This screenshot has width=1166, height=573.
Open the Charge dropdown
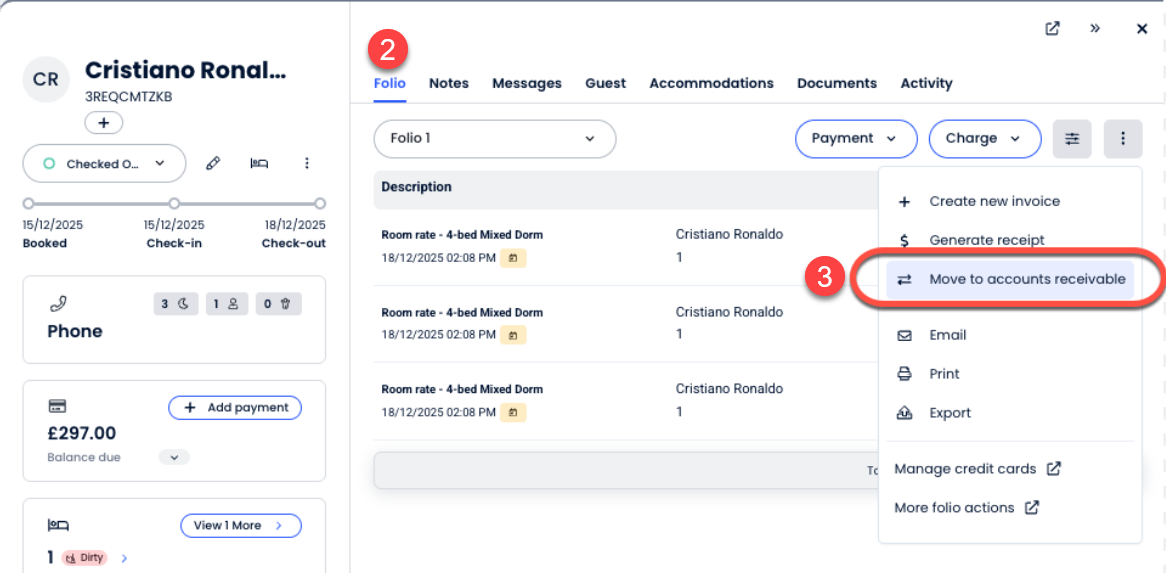click(x=983, y=139)
